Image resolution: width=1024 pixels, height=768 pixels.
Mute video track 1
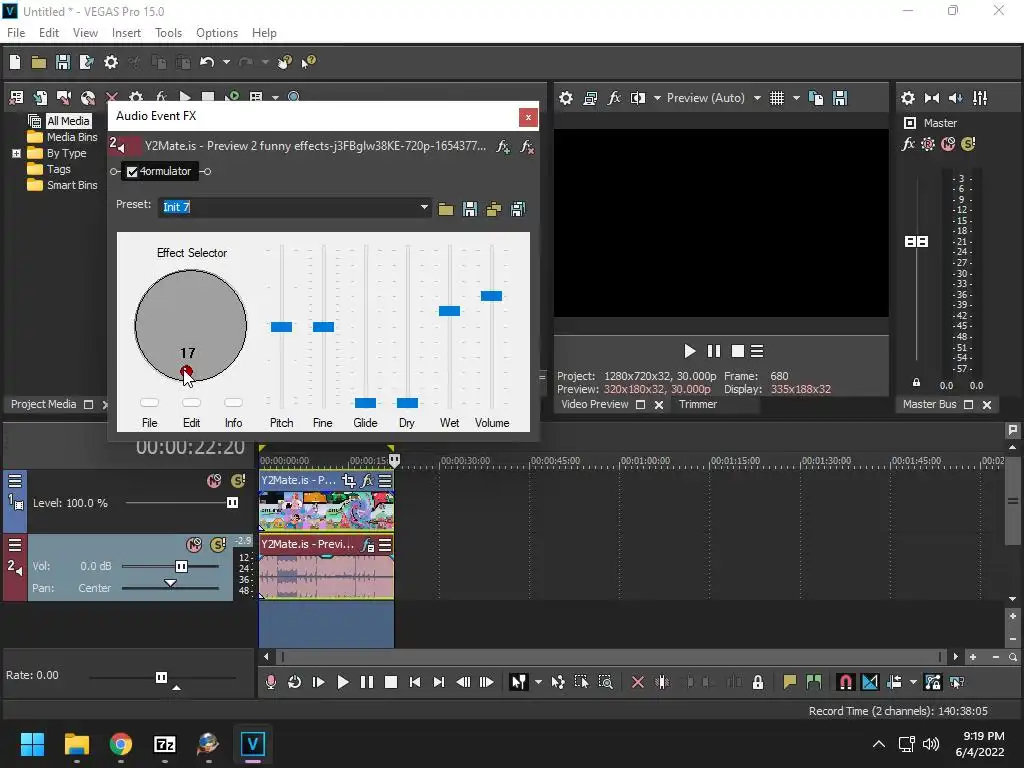click(x=214, y=481)
